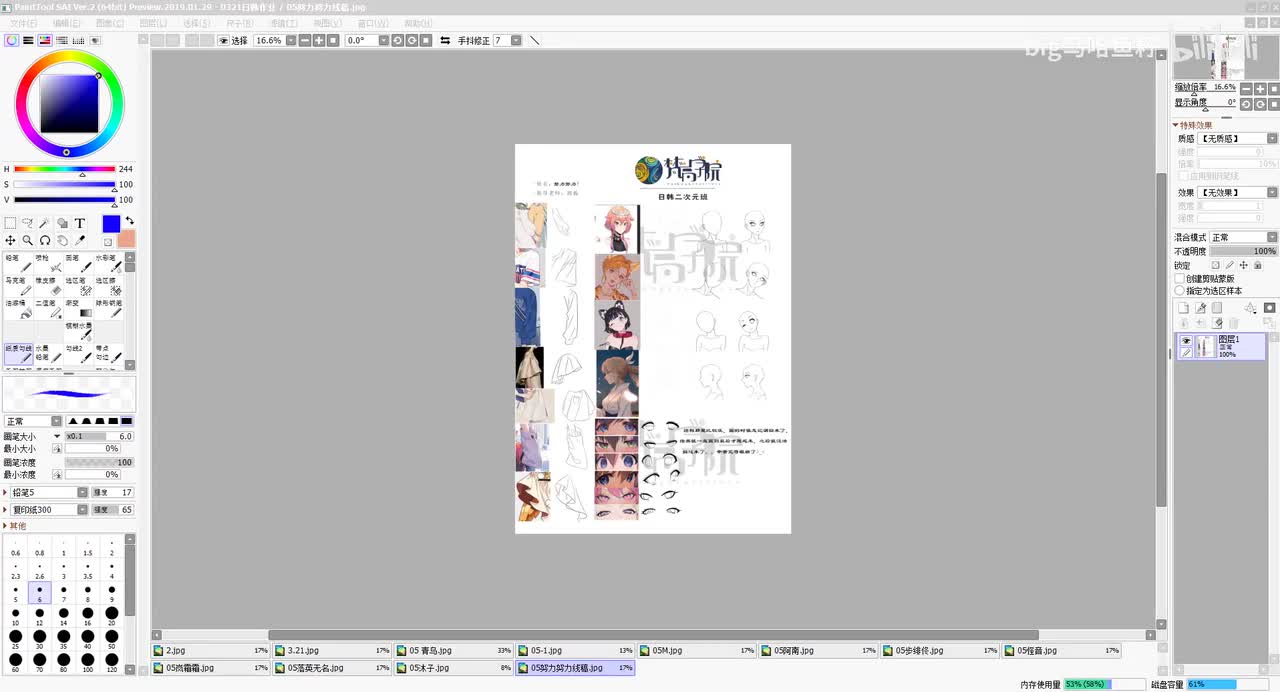
Task: Show the HSV slider panel
Action: point(45,40)
